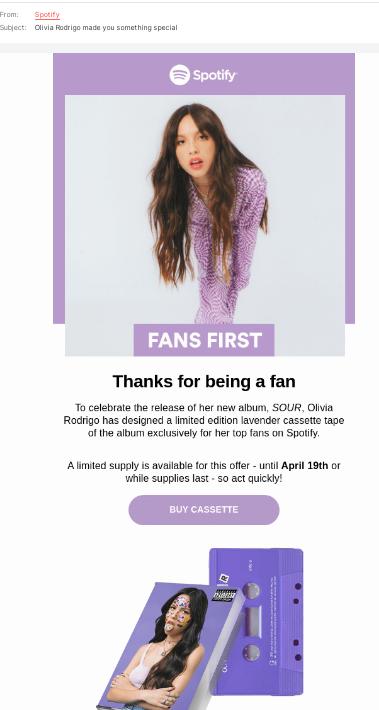Image resolution: width=379 pixels, height=710 pixels.
Task: Click the small logo badge above the advisory label
Action: coord(224,579)
